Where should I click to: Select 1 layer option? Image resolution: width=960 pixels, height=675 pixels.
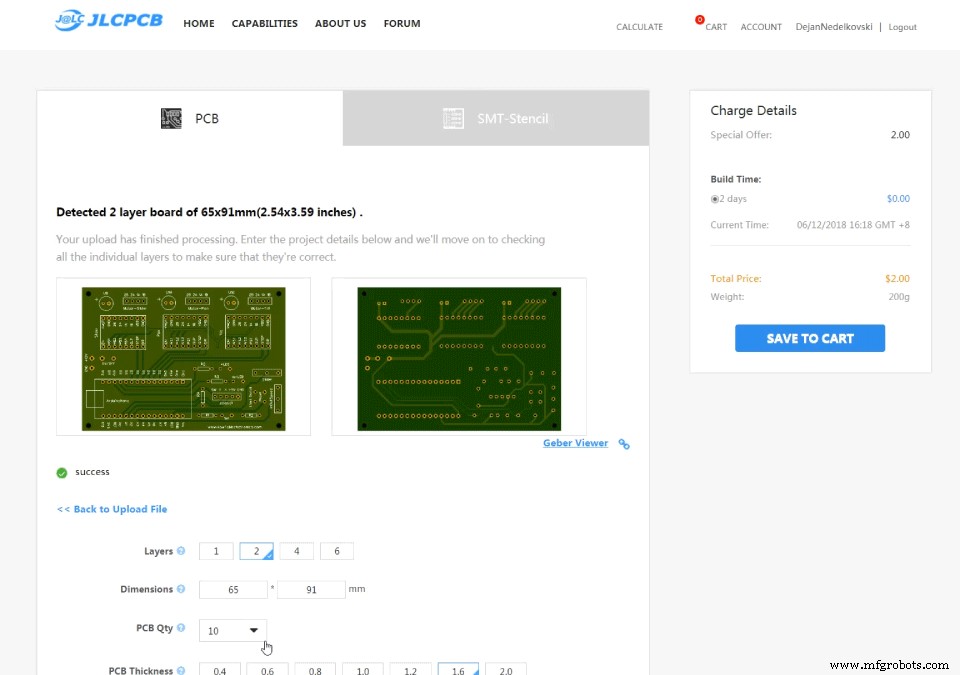click(216, 551)
